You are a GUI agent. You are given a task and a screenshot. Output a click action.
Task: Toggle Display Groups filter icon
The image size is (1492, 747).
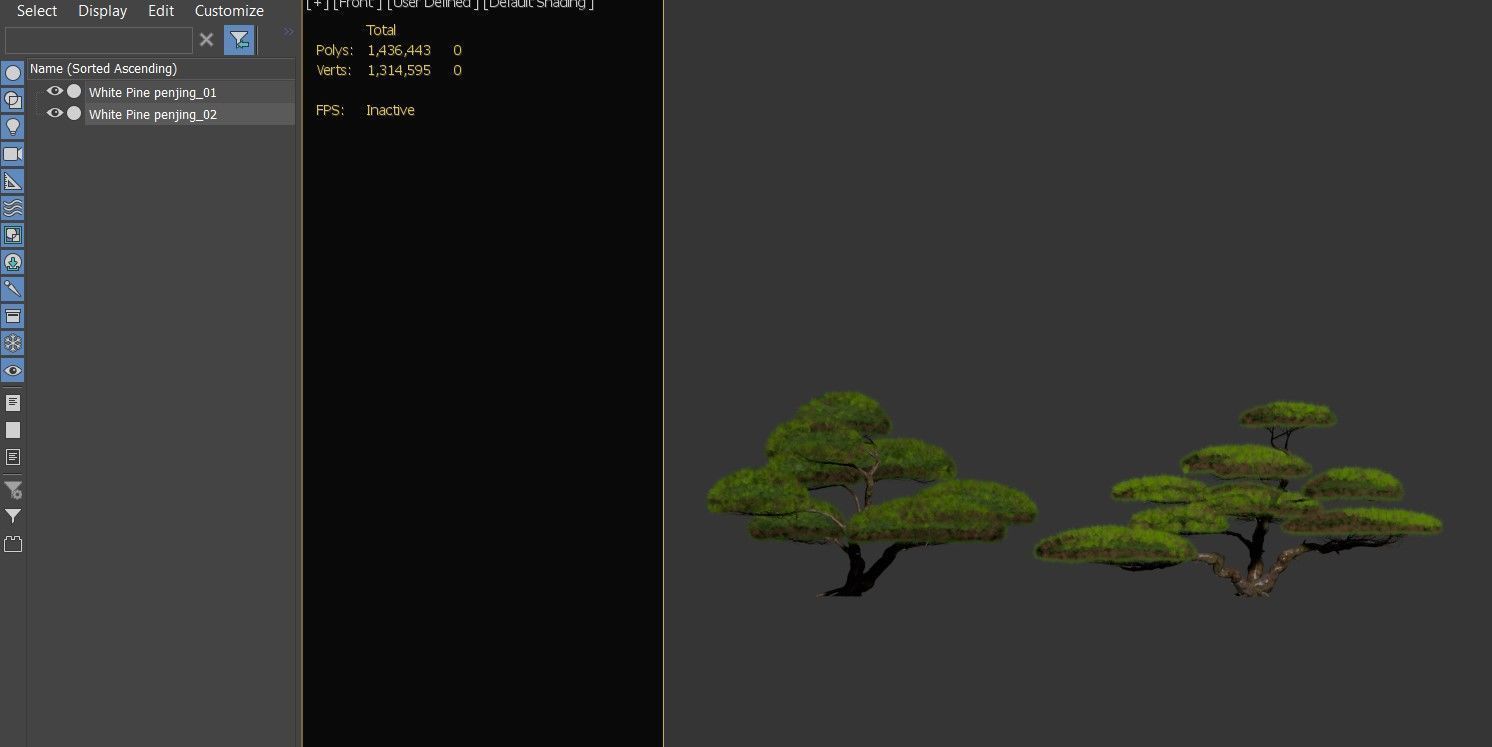13,235
